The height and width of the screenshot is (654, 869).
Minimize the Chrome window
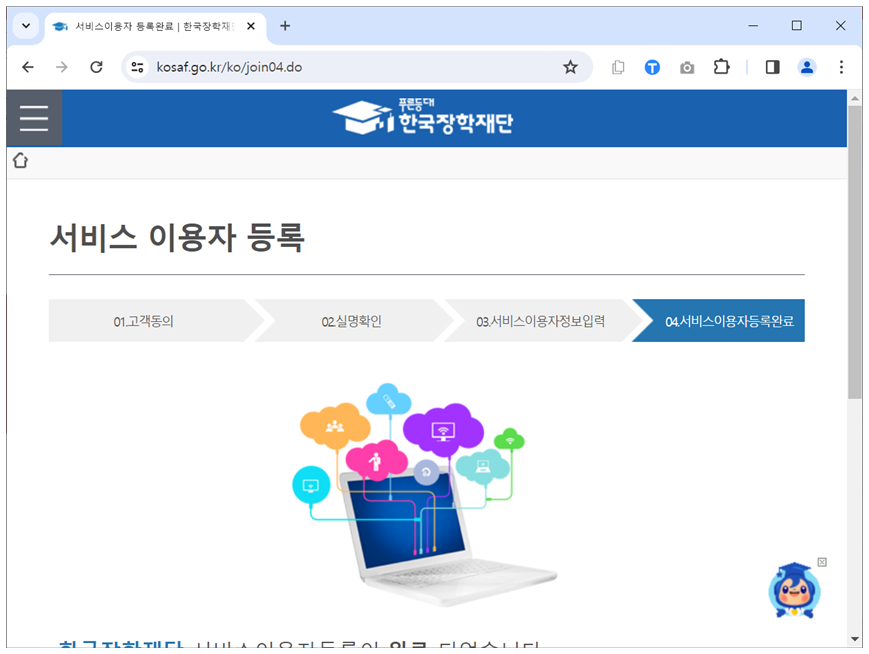(753, 25)
